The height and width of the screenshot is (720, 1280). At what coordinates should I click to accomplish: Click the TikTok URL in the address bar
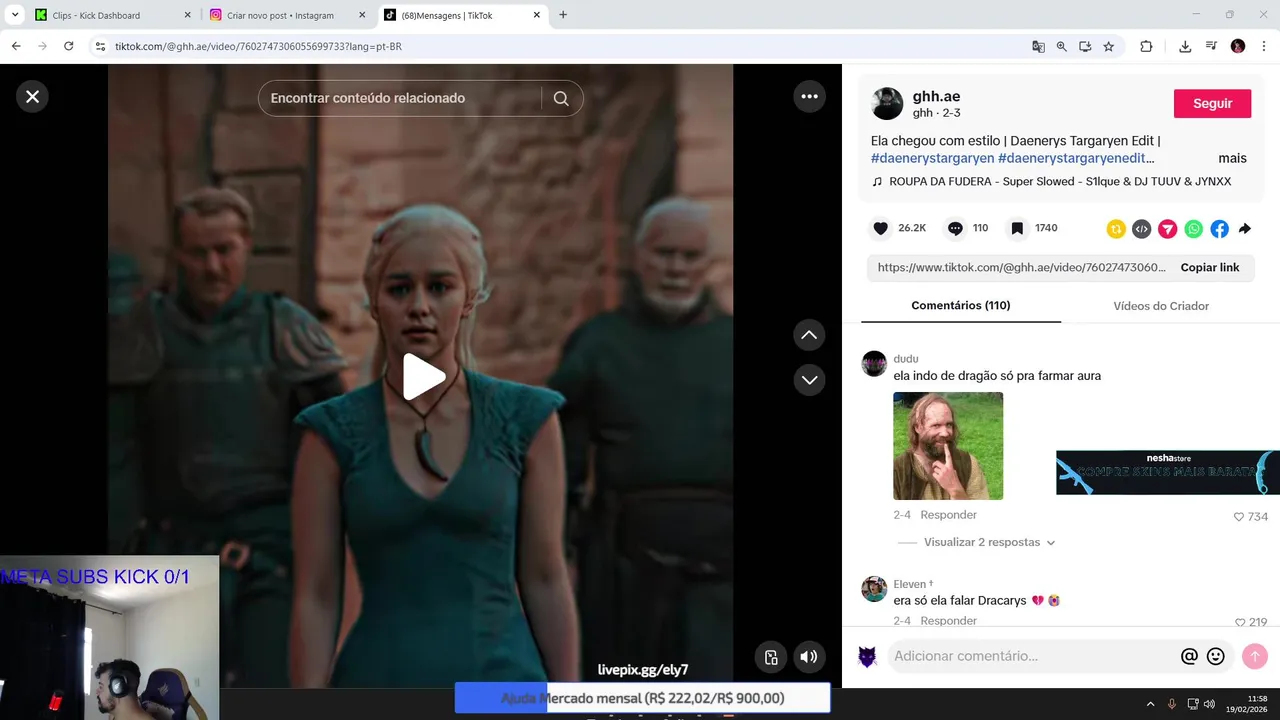coord(258,46)
